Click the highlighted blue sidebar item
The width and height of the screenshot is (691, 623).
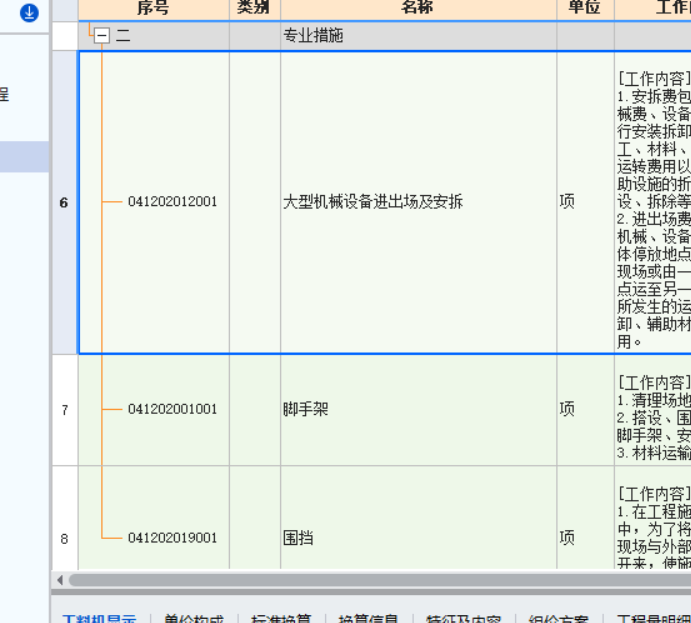click(x=24, y=156)
